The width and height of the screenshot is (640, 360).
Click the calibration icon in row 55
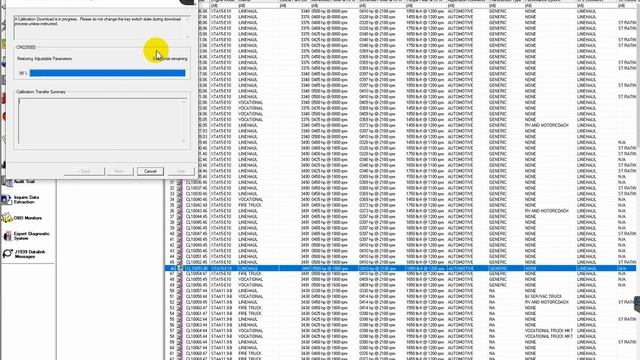pos(180,319)
